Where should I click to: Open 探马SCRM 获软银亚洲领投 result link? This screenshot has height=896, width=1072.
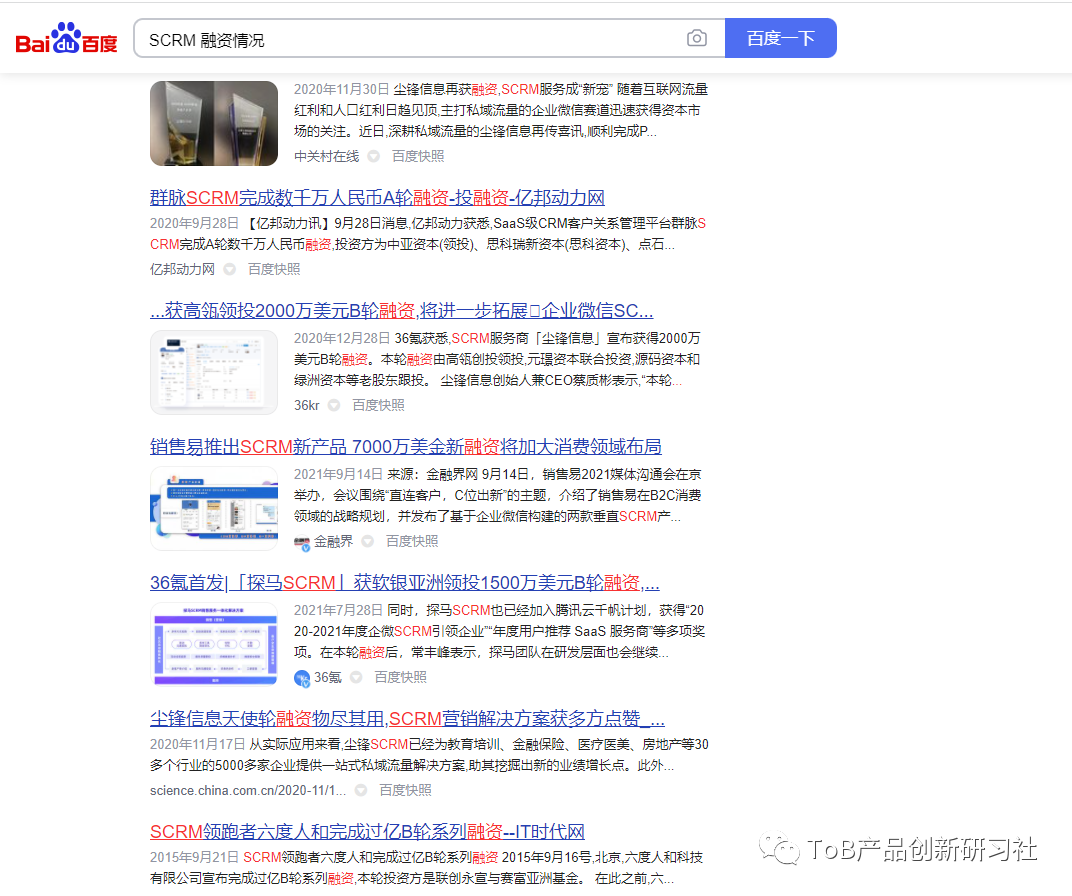405,583
